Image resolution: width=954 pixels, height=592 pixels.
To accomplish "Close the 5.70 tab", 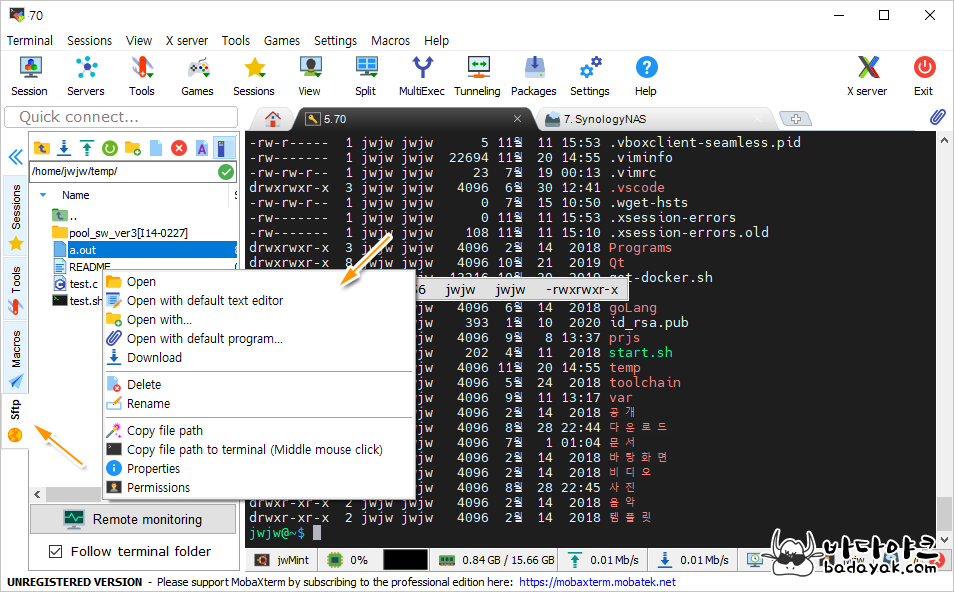I will [x=517, y=119].
